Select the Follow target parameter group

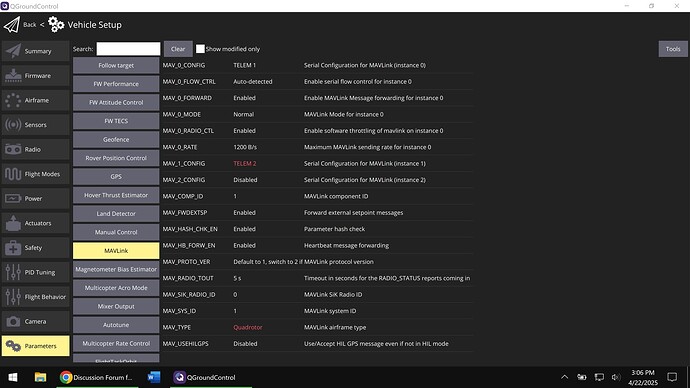coord(116,65)
